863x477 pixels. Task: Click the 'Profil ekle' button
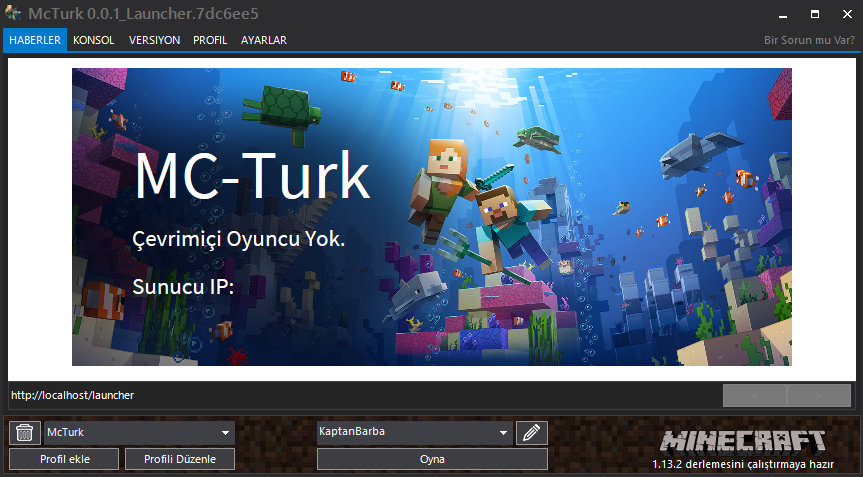(64, 459)
